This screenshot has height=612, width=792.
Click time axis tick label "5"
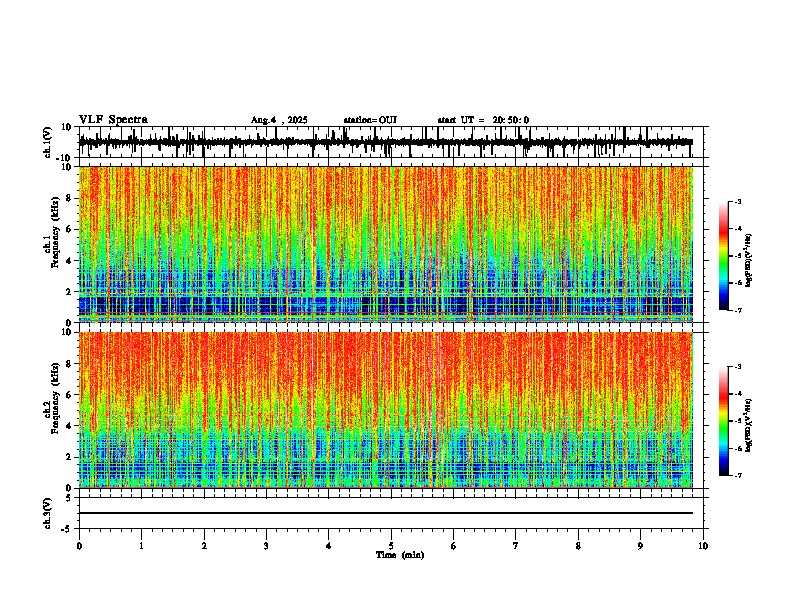(x=391, y=546)
